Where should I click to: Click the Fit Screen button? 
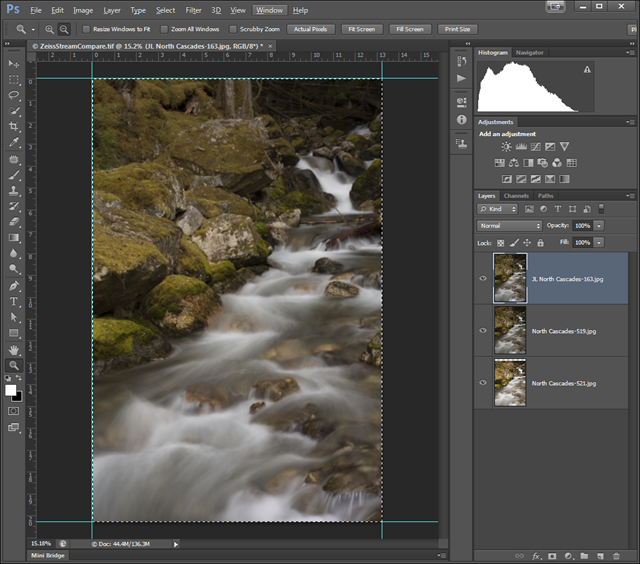pos(361,30)
